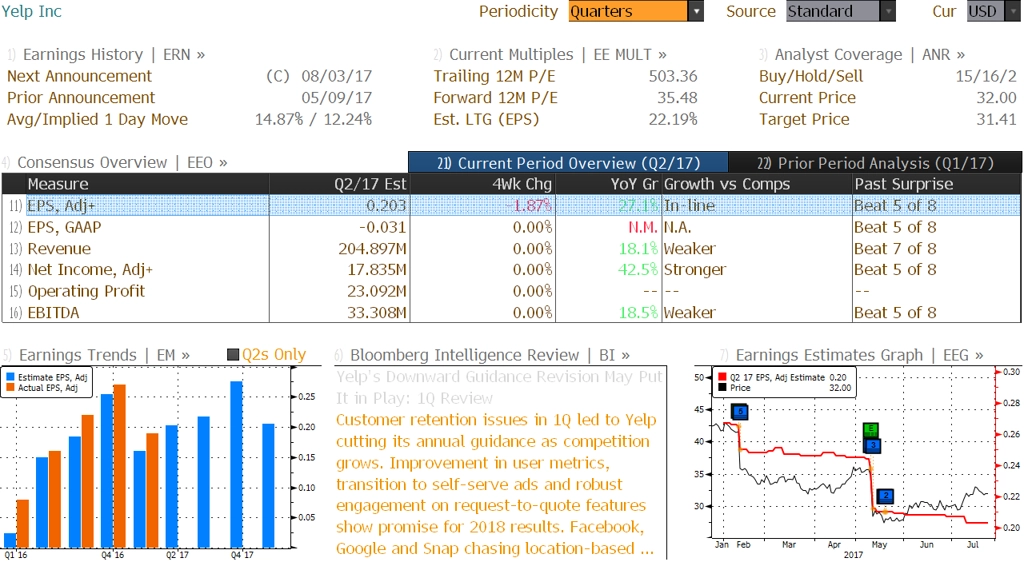Click the red Q2 17 EPS estimate legend swatch
Image resolution: width=1024 pixels, height=562 pixels.
(x=722, y=377)
